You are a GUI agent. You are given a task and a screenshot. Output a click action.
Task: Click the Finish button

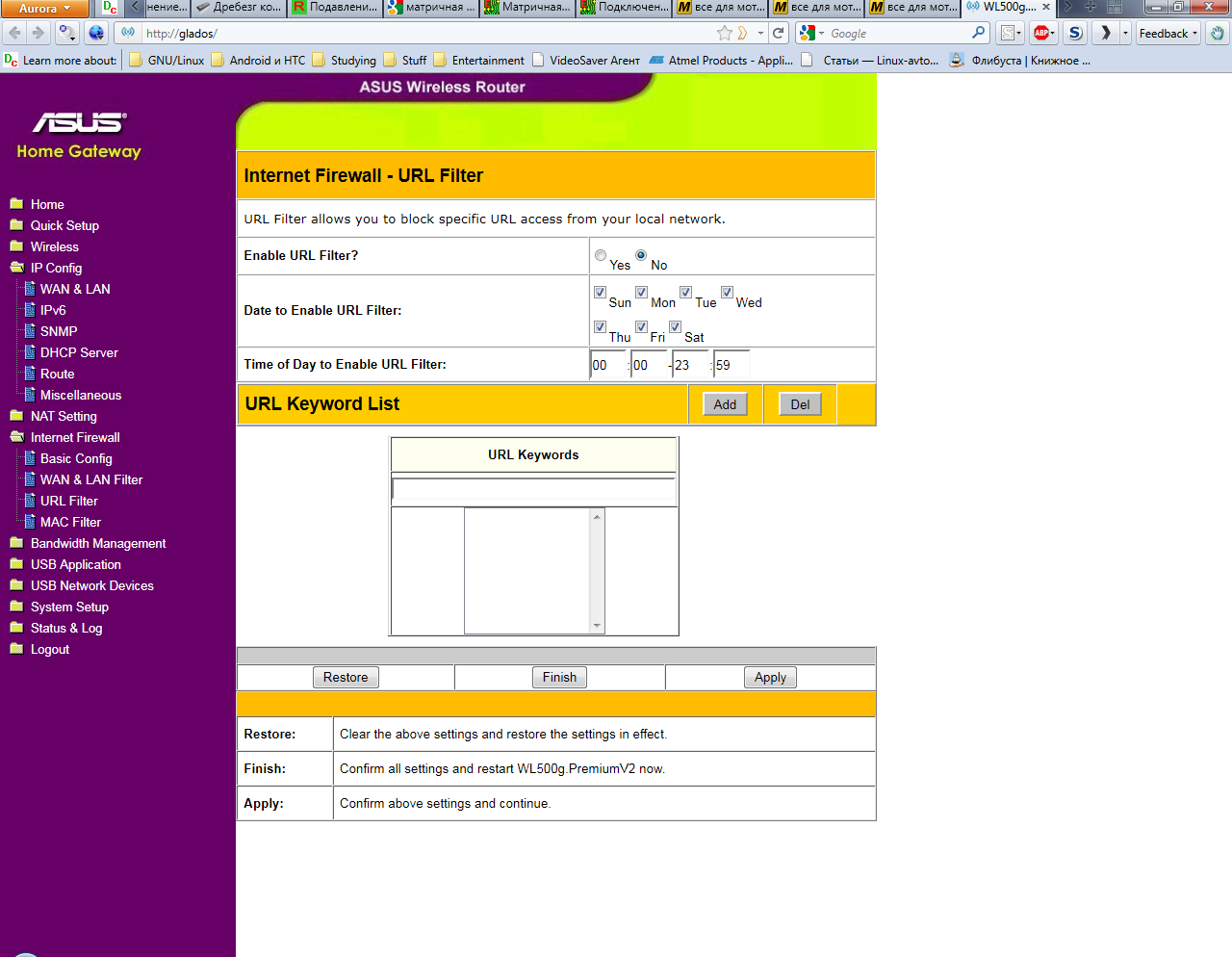pyautogui.click(x=559, y=678)
